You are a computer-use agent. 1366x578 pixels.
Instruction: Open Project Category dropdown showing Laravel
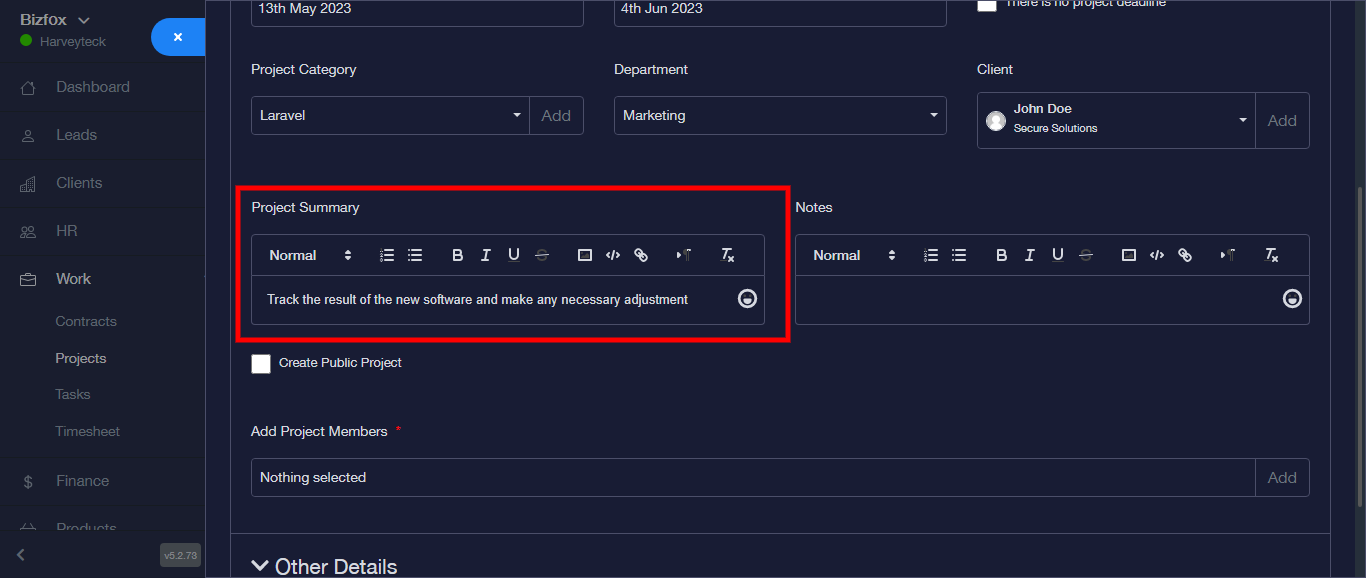click(x=390, y=116)
